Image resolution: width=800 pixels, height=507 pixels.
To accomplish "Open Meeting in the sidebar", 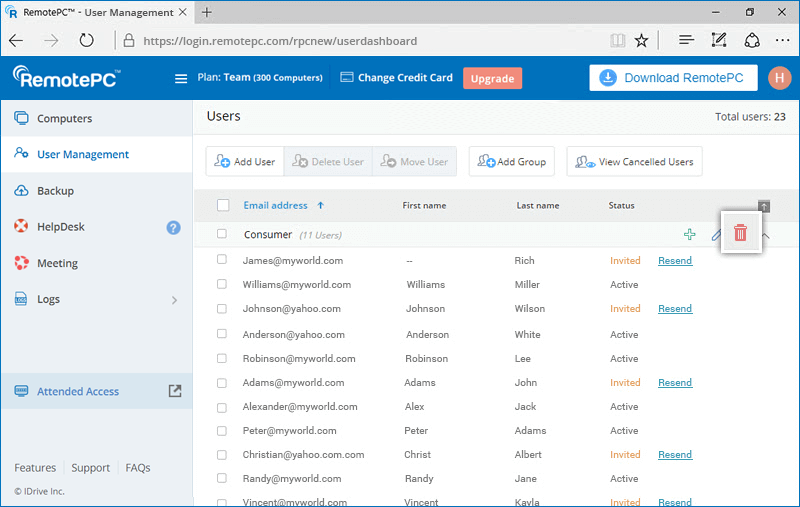I will [x=97, y=263].
